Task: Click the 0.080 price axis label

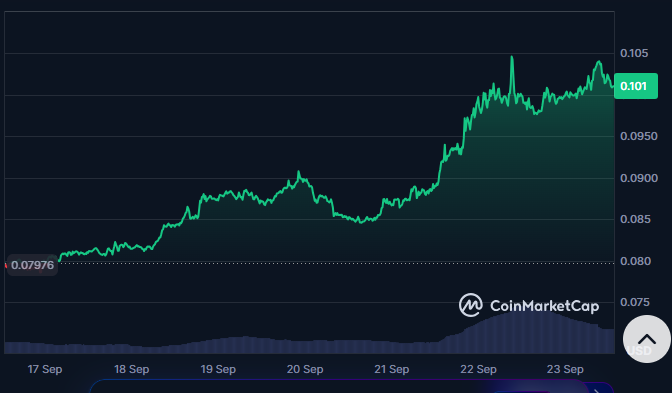Action: [x=635, y=261]
